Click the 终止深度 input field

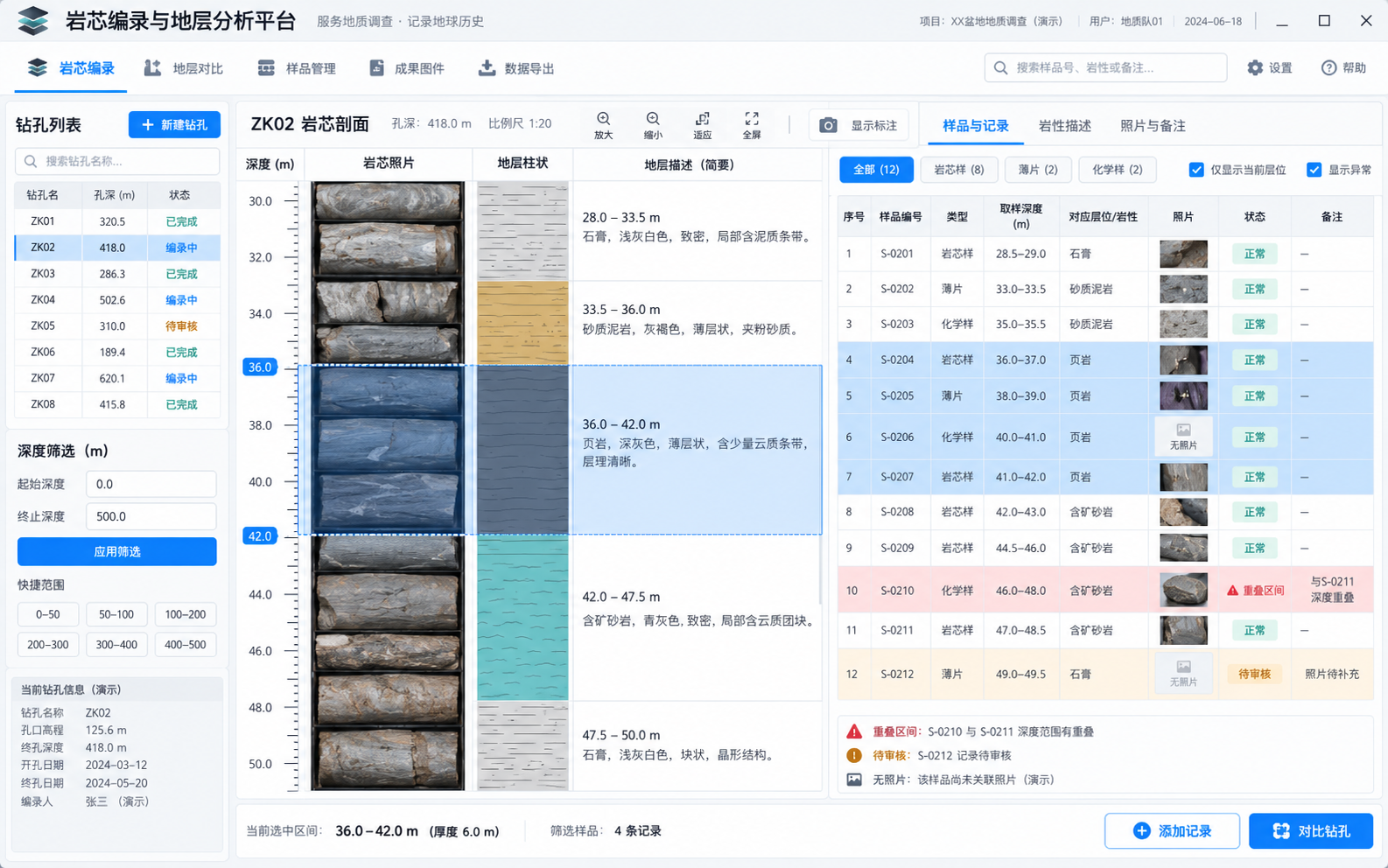click(x=151, y=516)
